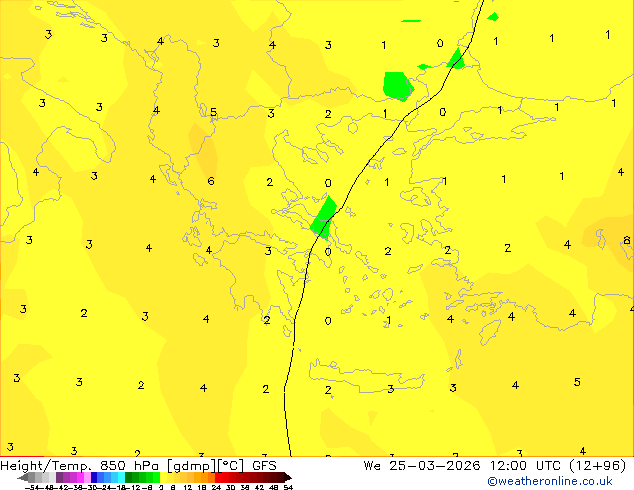Click the thin green strip at the top edge
The width and height of the screenshot is (634, 490).
[411, 20]
